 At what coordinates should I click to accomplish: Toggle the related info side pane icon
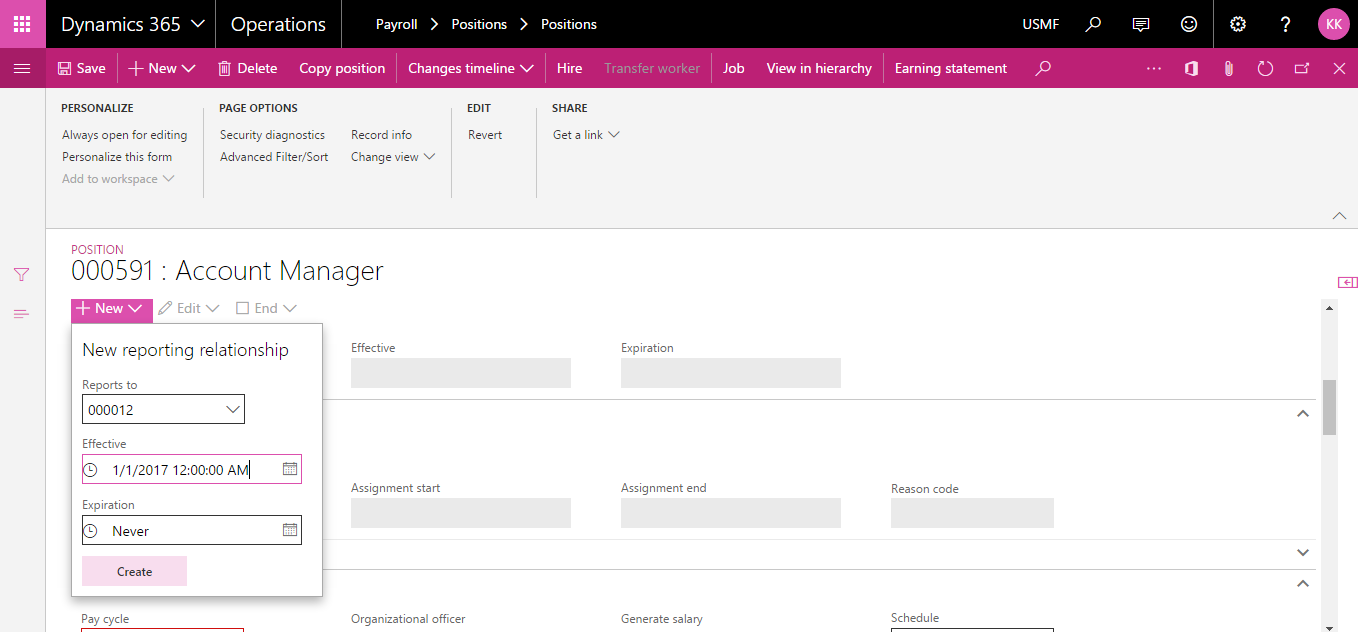coord(1347,282)
